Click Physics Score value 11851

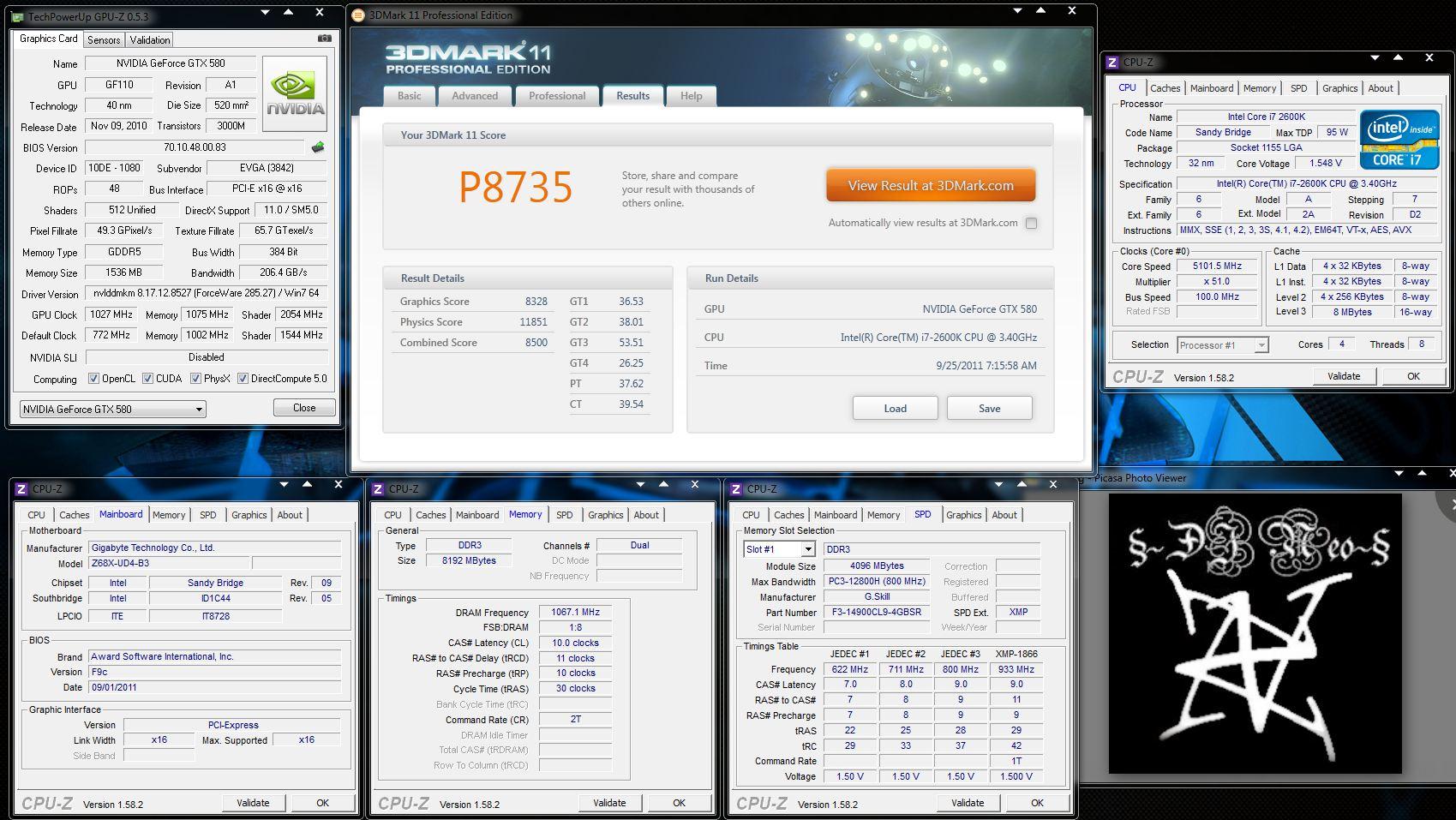tap(533, 322)
